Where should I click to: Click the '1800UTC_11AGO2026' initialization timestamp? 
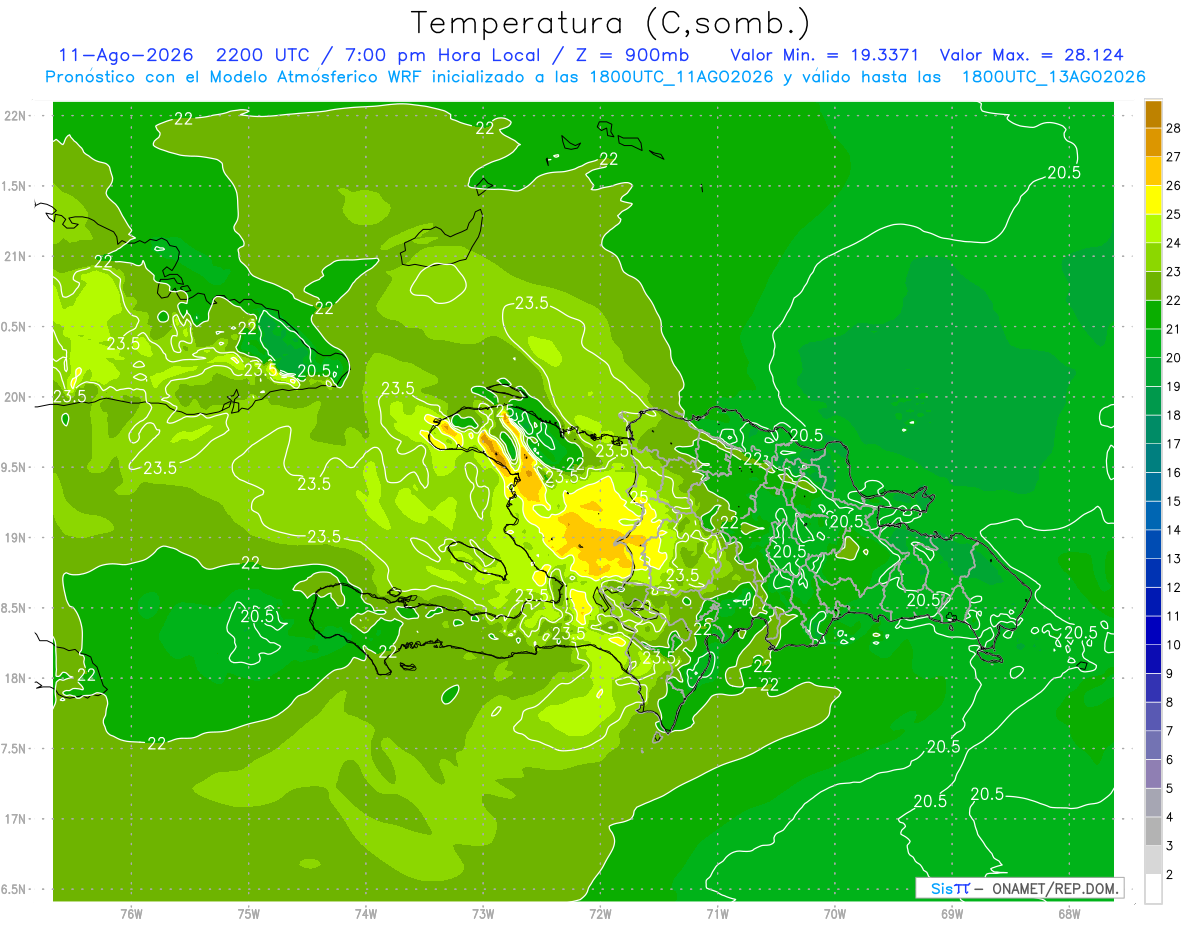pos(681,77)
